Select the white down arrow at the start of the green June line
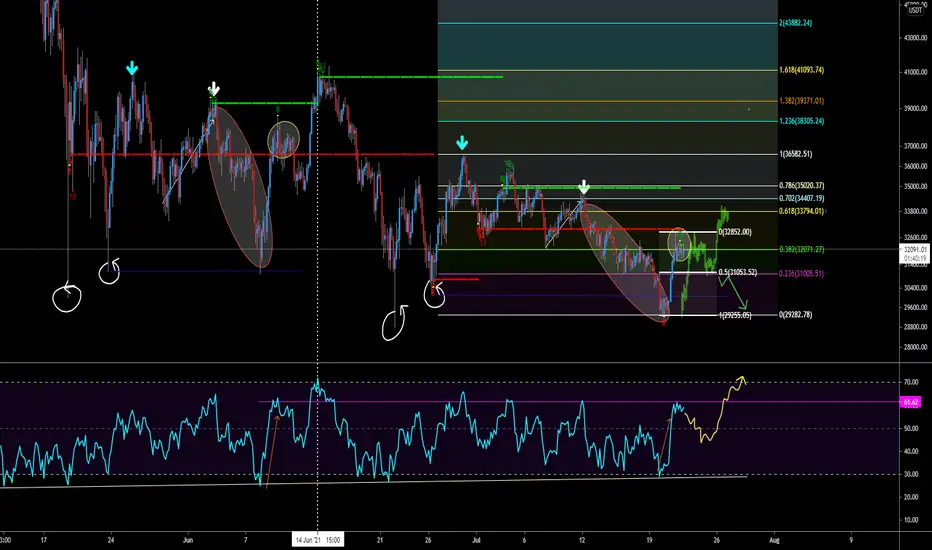 tap(214, 90)
